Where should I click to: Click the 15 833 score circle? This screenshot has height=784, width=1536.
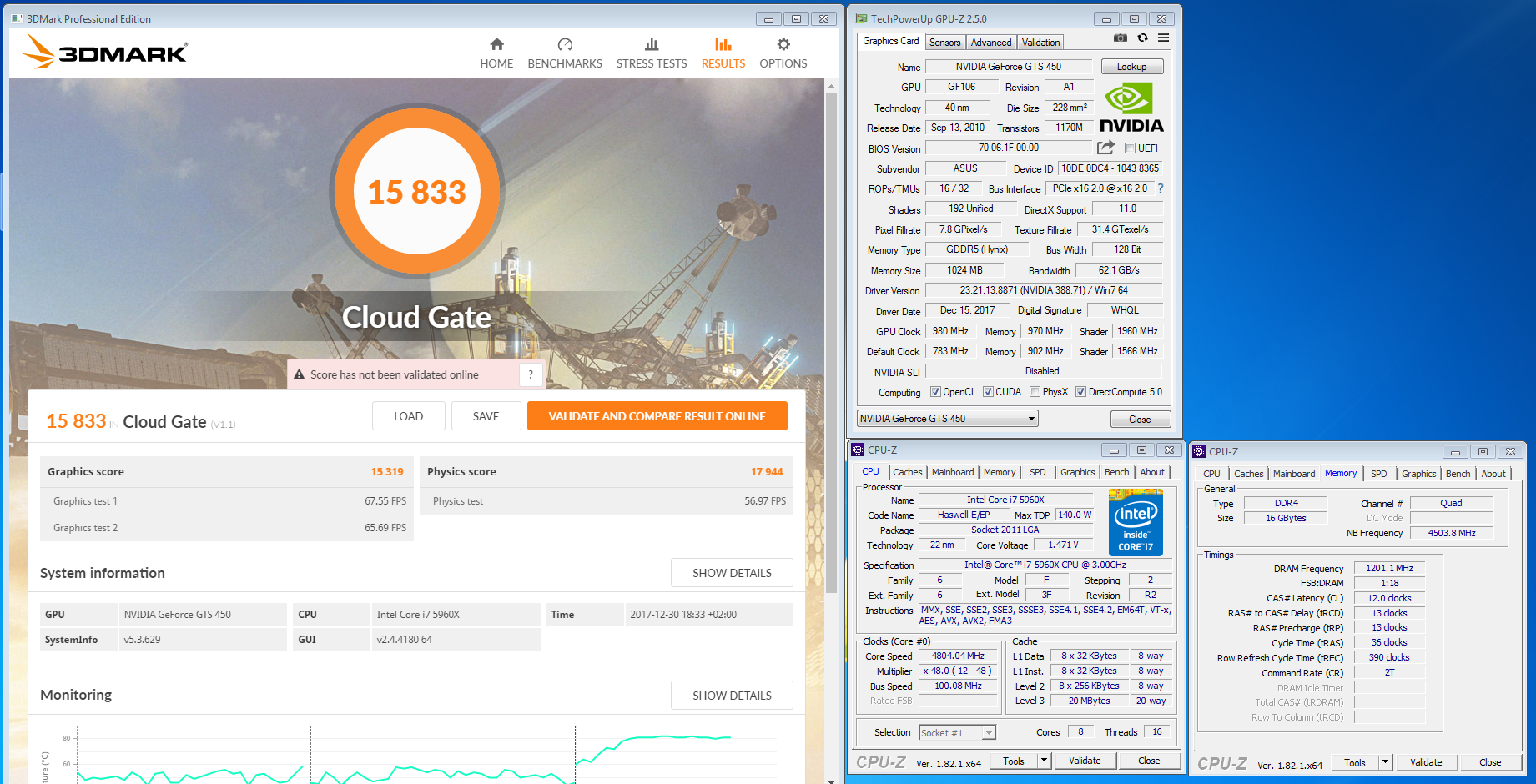(417, 191)
